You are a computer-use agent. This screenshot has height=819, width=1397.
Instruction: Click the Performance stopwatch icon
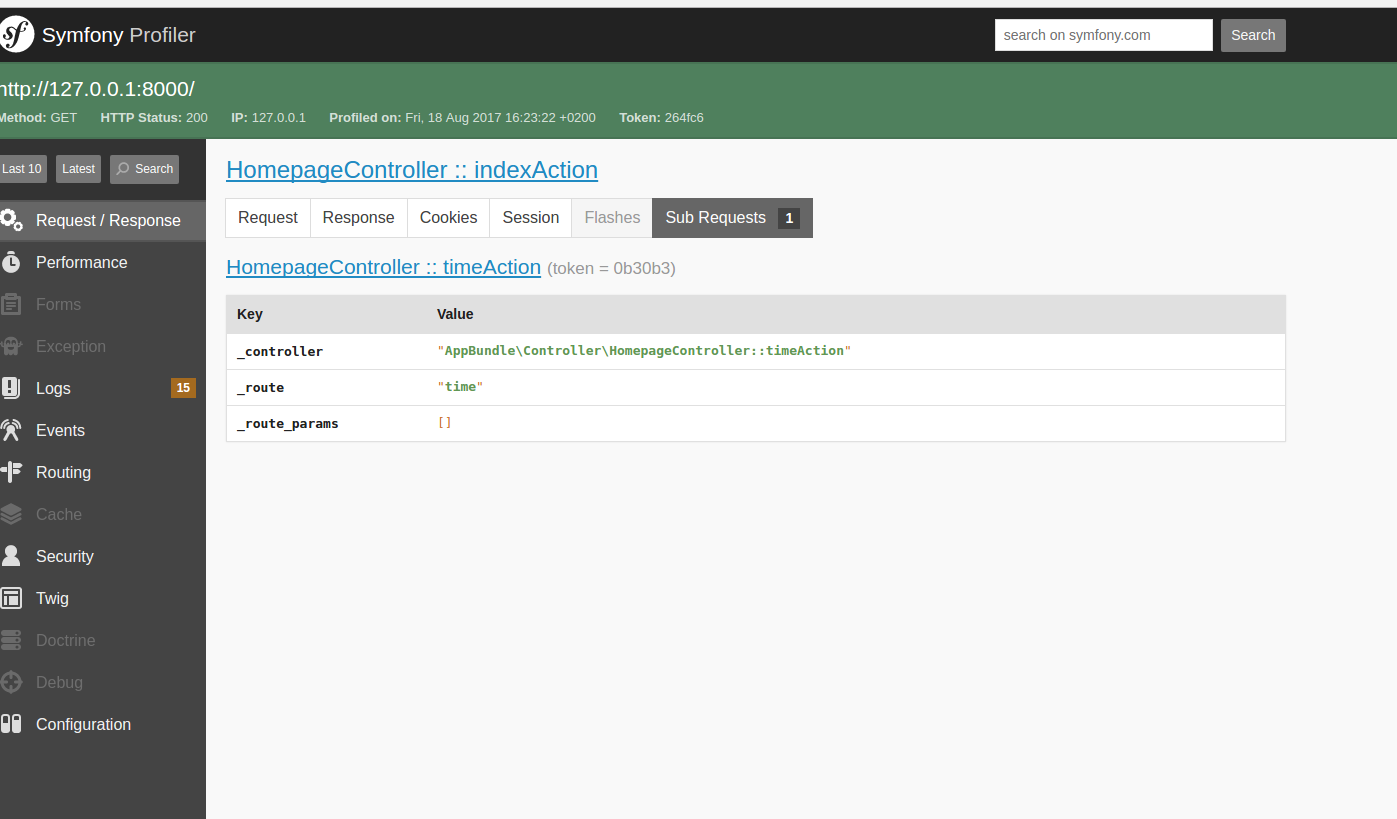point(11,262)
